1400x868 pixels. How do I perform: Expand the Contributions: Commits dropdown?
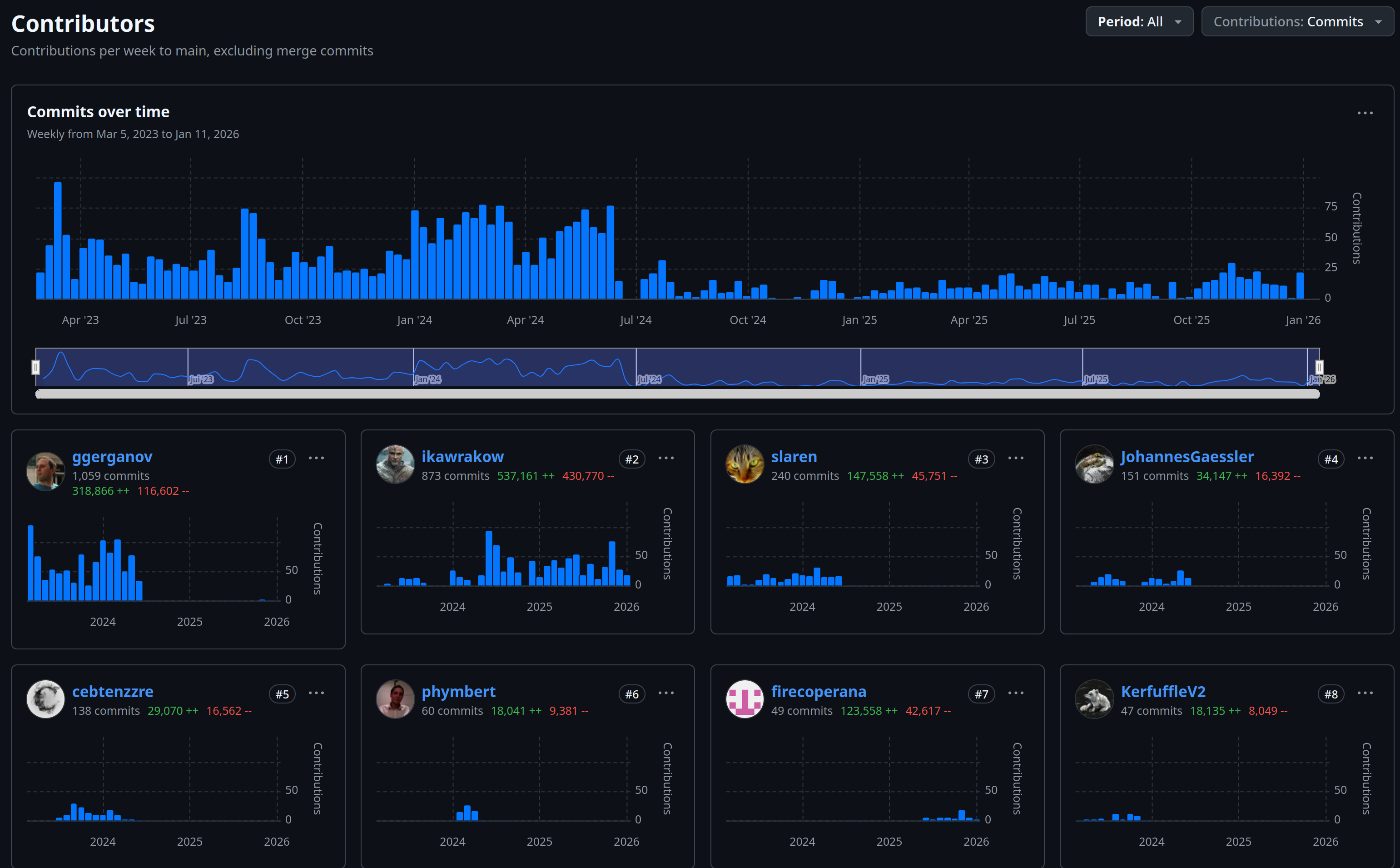point(1297,22)
